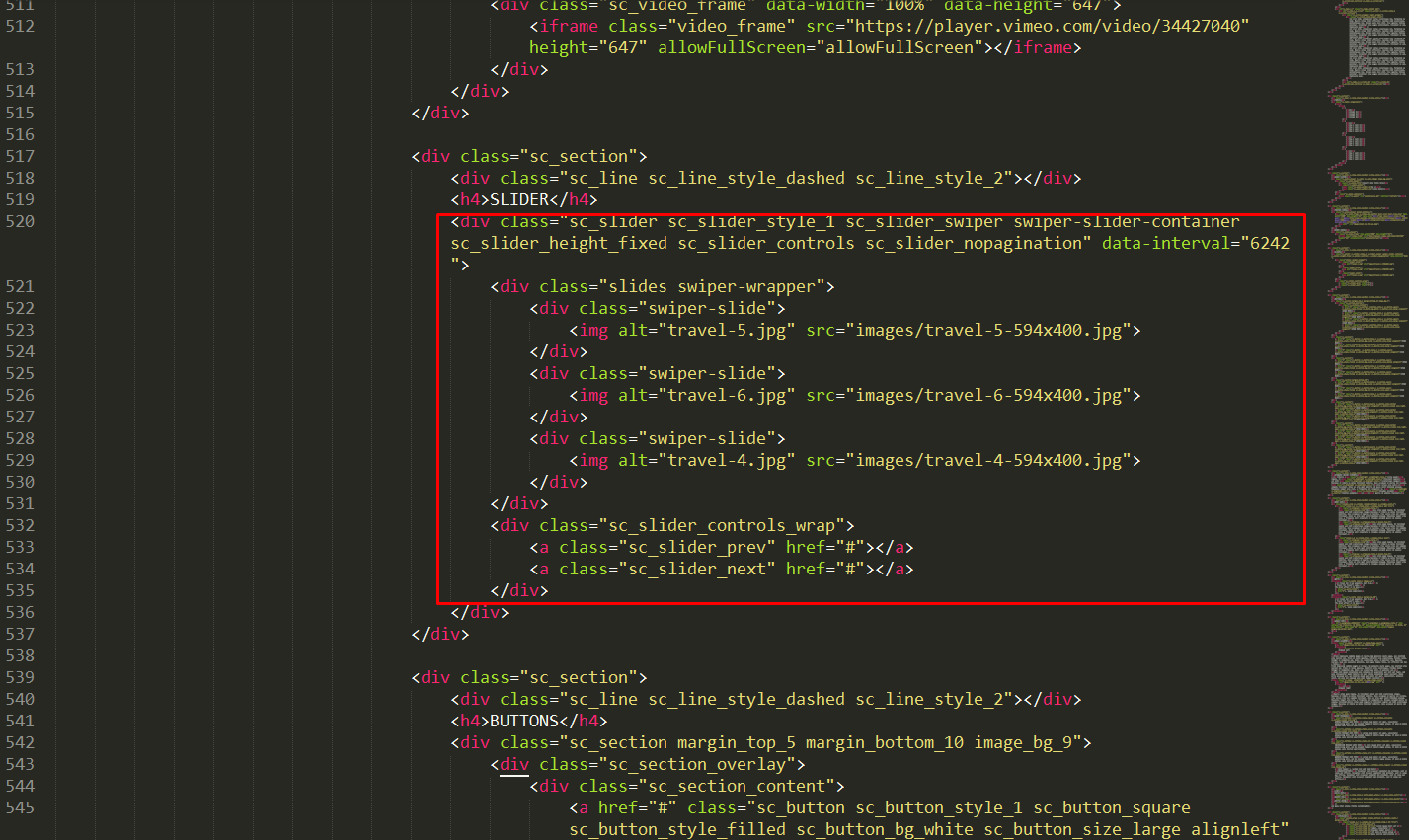Place cursor on data-interval value 6242

point(1269,243)
